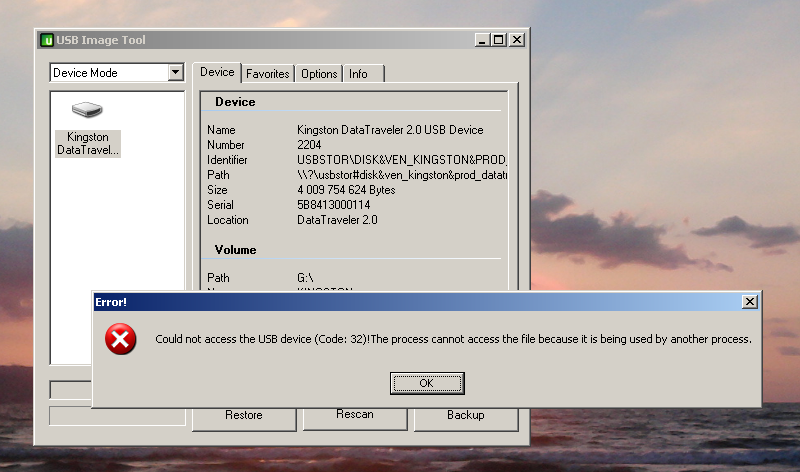Close the USB Image Tool window
This screenshot has height=472, width=800.
pyautogui.click(x=517, y=40)
